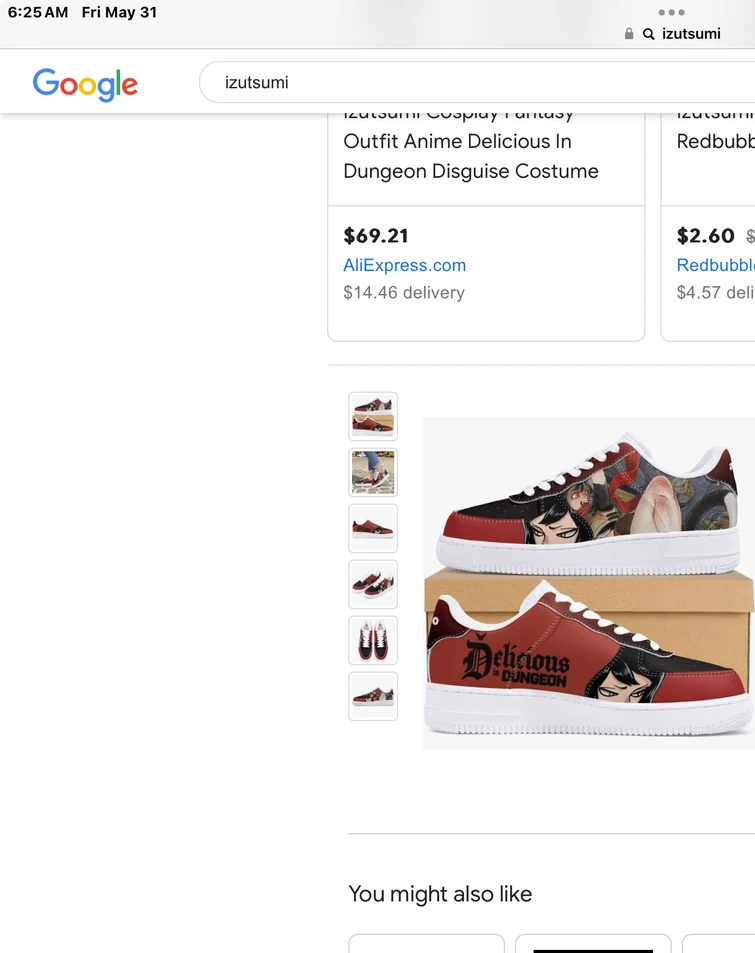This screenshot has height=953, width=755.
Task: Select the first sneaker thumbnail
Action: point(372,416)
